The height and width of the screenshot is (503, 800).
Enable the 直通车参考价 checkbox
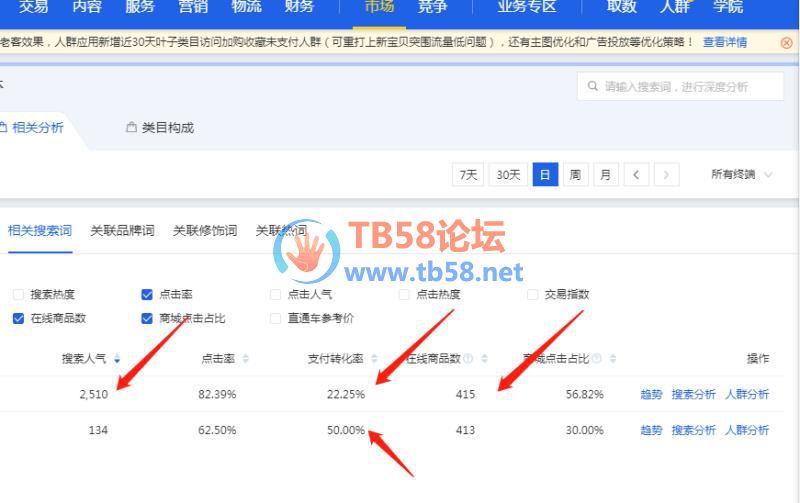coord(276,318)
